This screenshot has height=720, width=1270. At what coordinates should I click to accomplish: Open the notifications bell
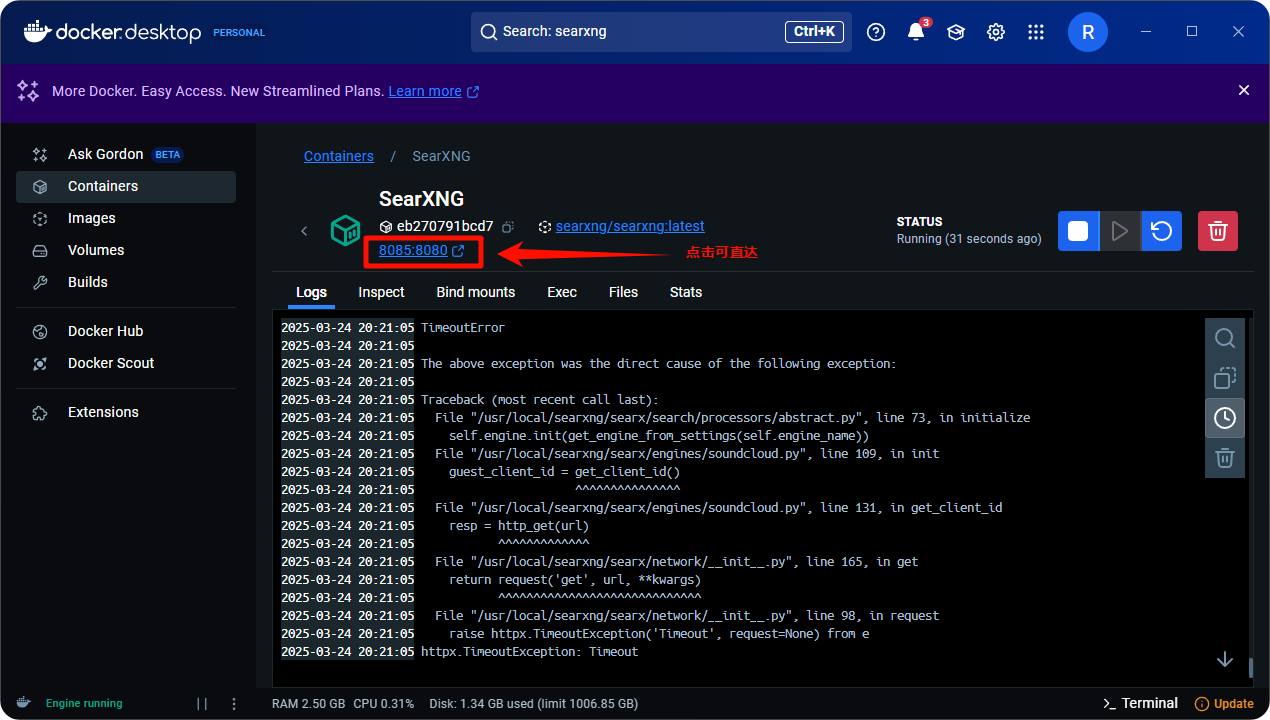click(915, 32)
